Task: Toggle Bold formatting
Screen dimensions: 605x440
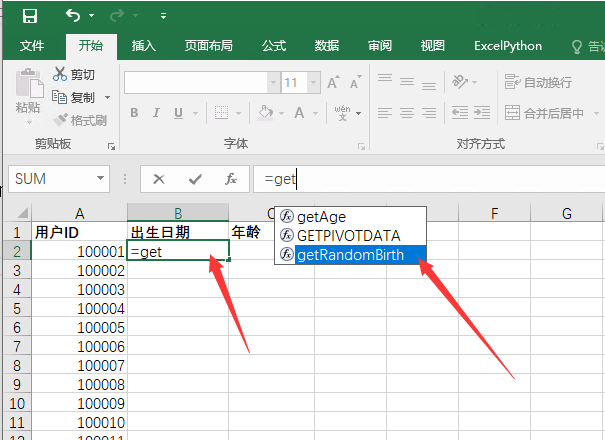Action: [x=134, y=113]
